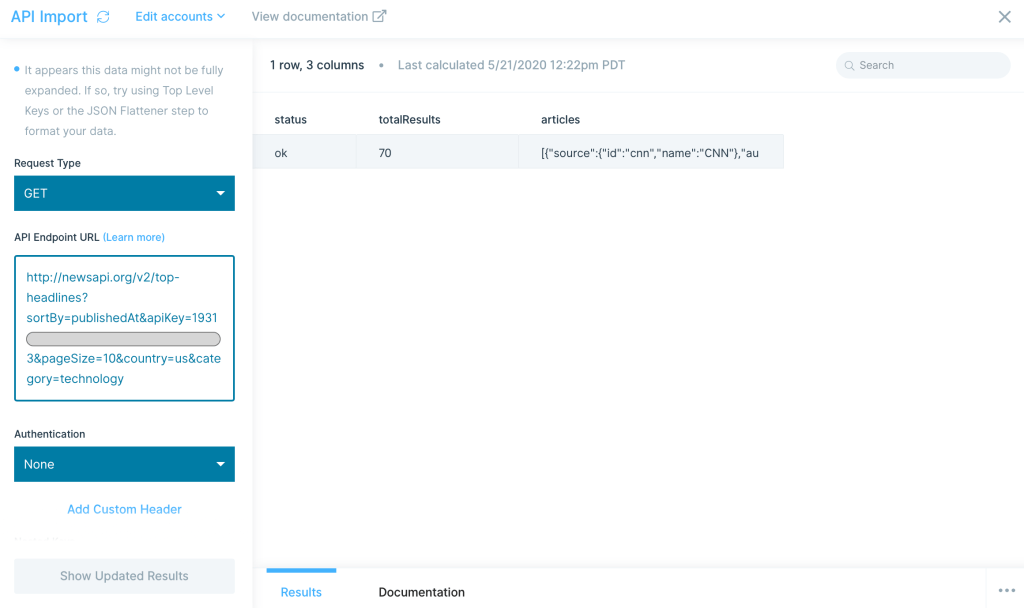Screen dimensions: 1024x608
Task: Click the status column header
Action: coord(290,119)
